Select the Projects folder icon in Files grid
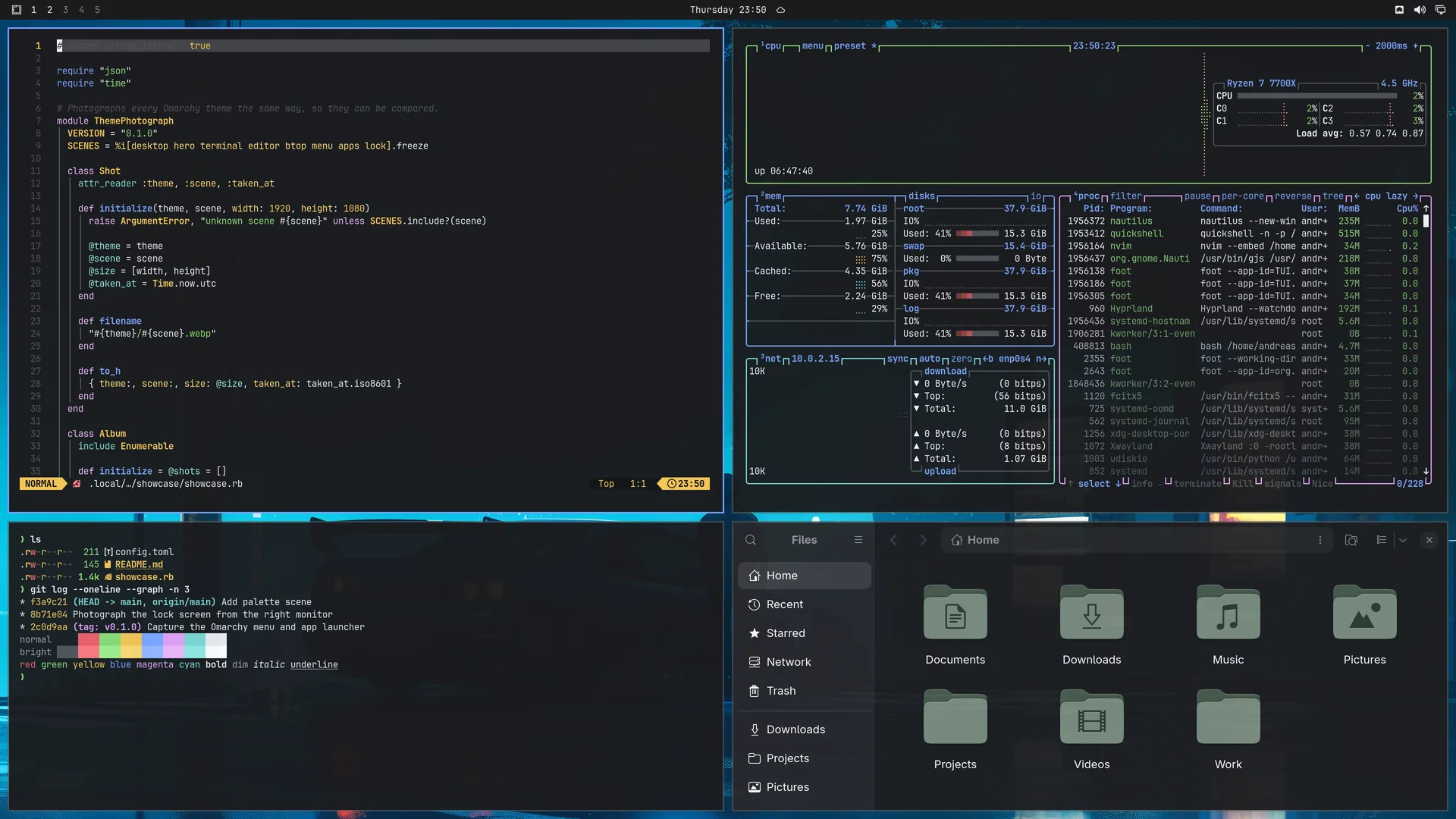Image resolution: width=1456 pixels, height=819 pixels. click(x=955, y=717)
